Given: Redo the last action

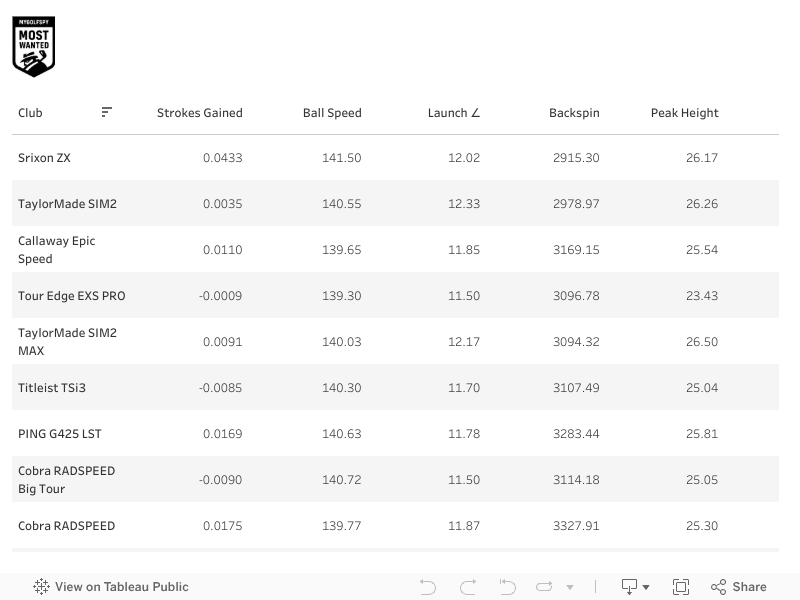Looking at the screenshot, I should tap(468, 587).
